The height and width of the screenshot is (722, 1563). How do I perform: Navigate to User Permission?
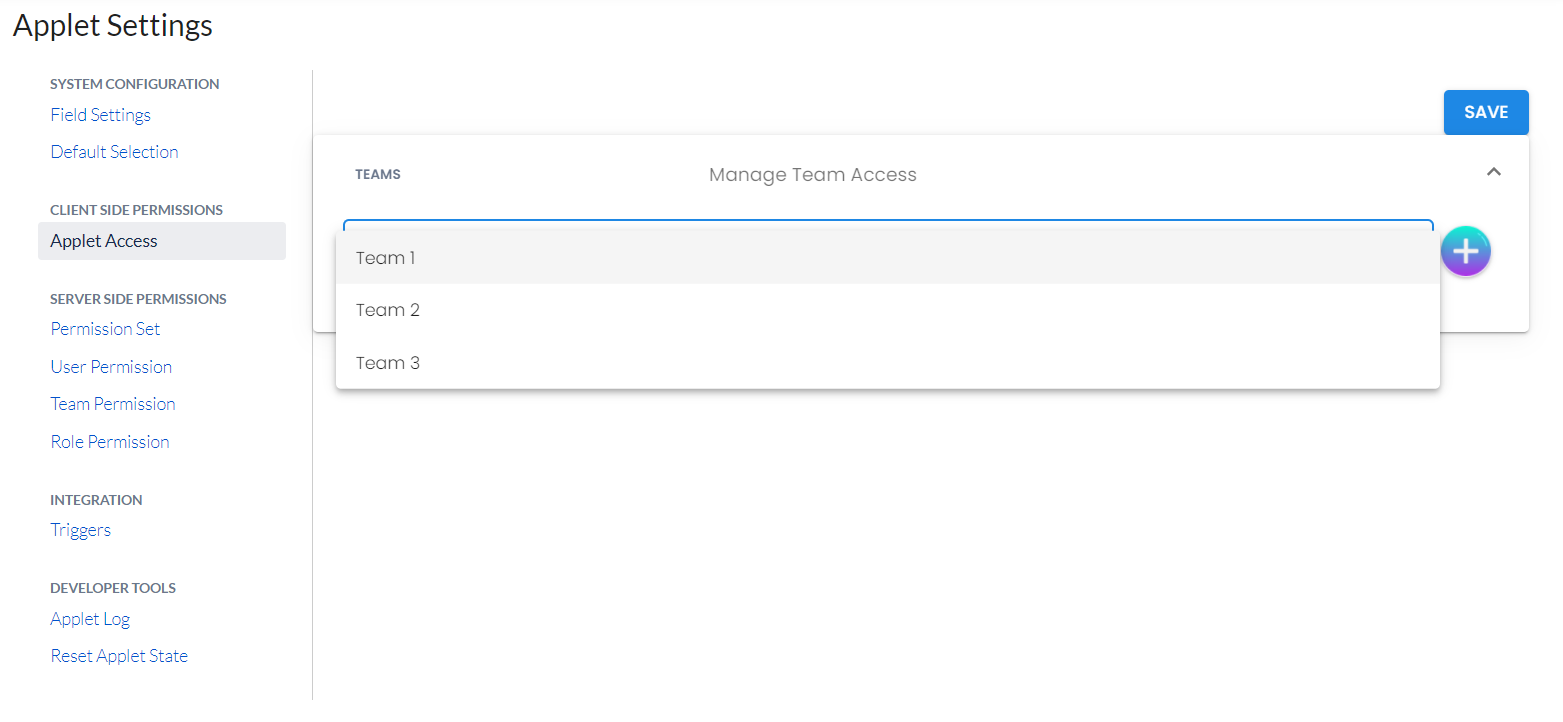112,367
